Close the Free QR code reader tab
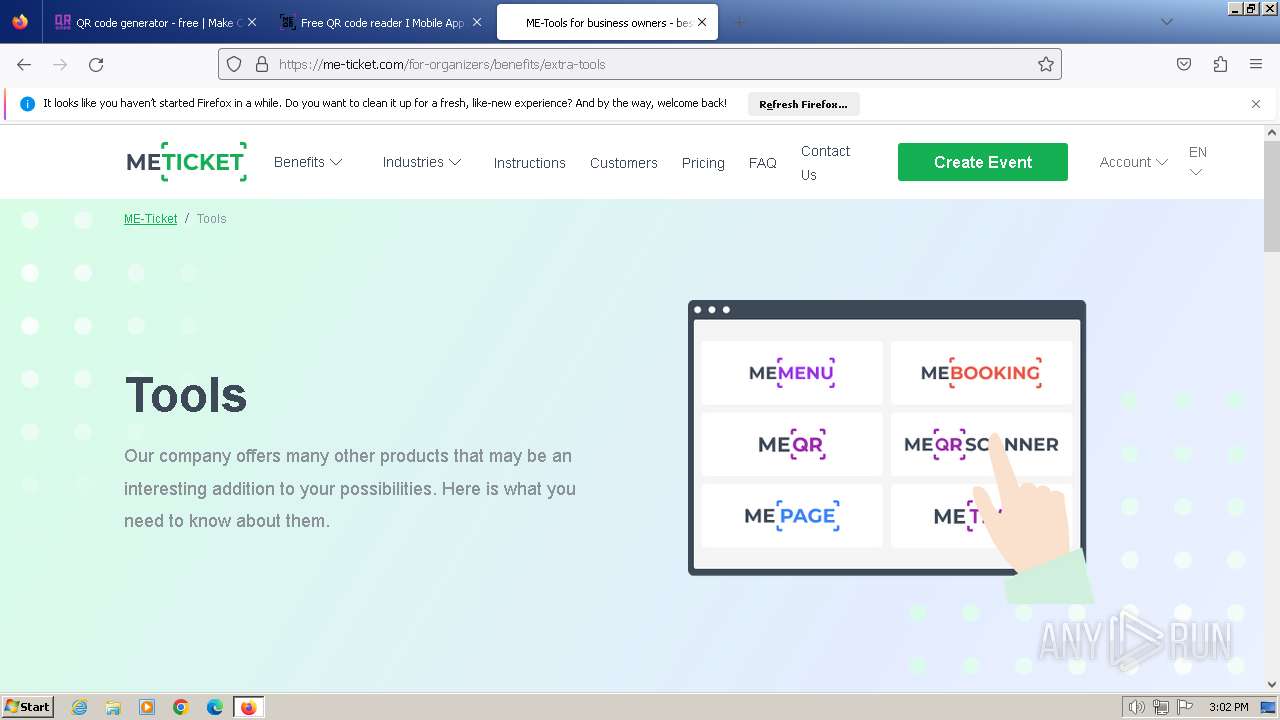 tap(477, 22)
